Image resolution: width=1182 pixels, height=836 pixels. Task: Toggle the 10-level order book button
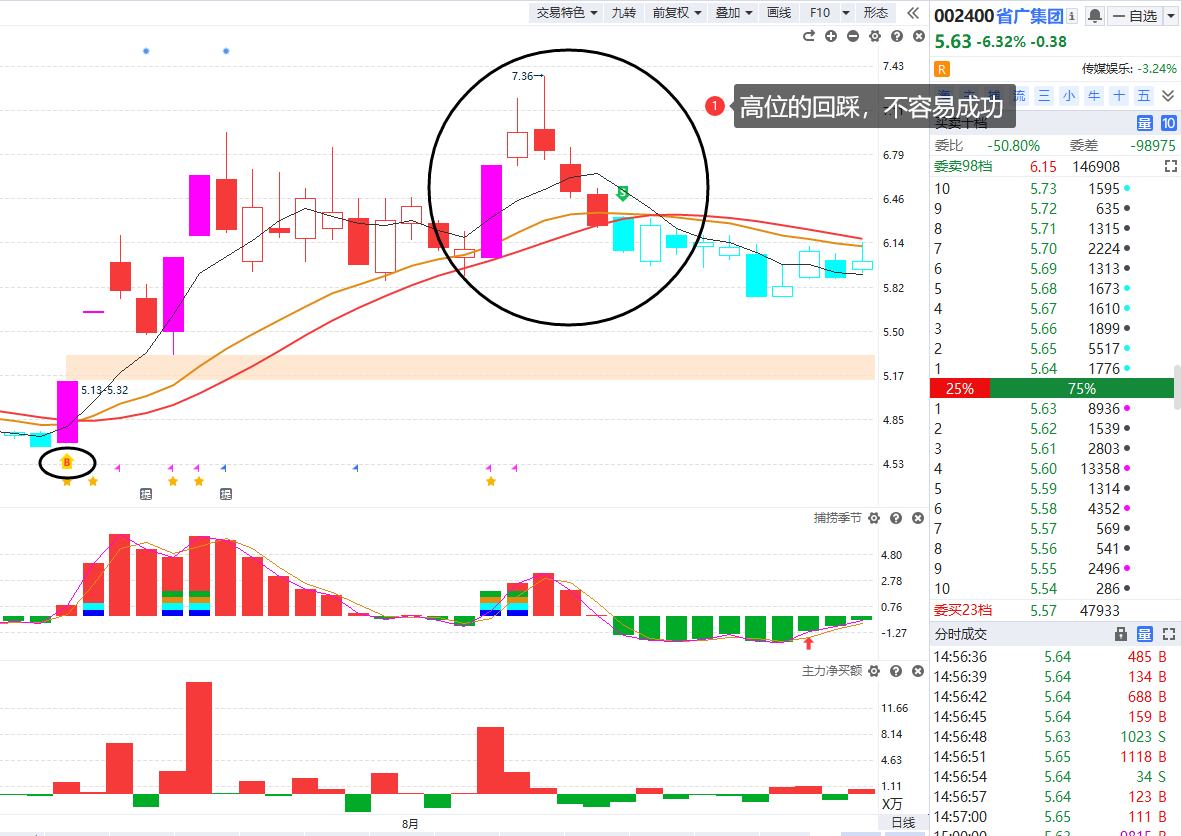click(x=1168, y=123)
